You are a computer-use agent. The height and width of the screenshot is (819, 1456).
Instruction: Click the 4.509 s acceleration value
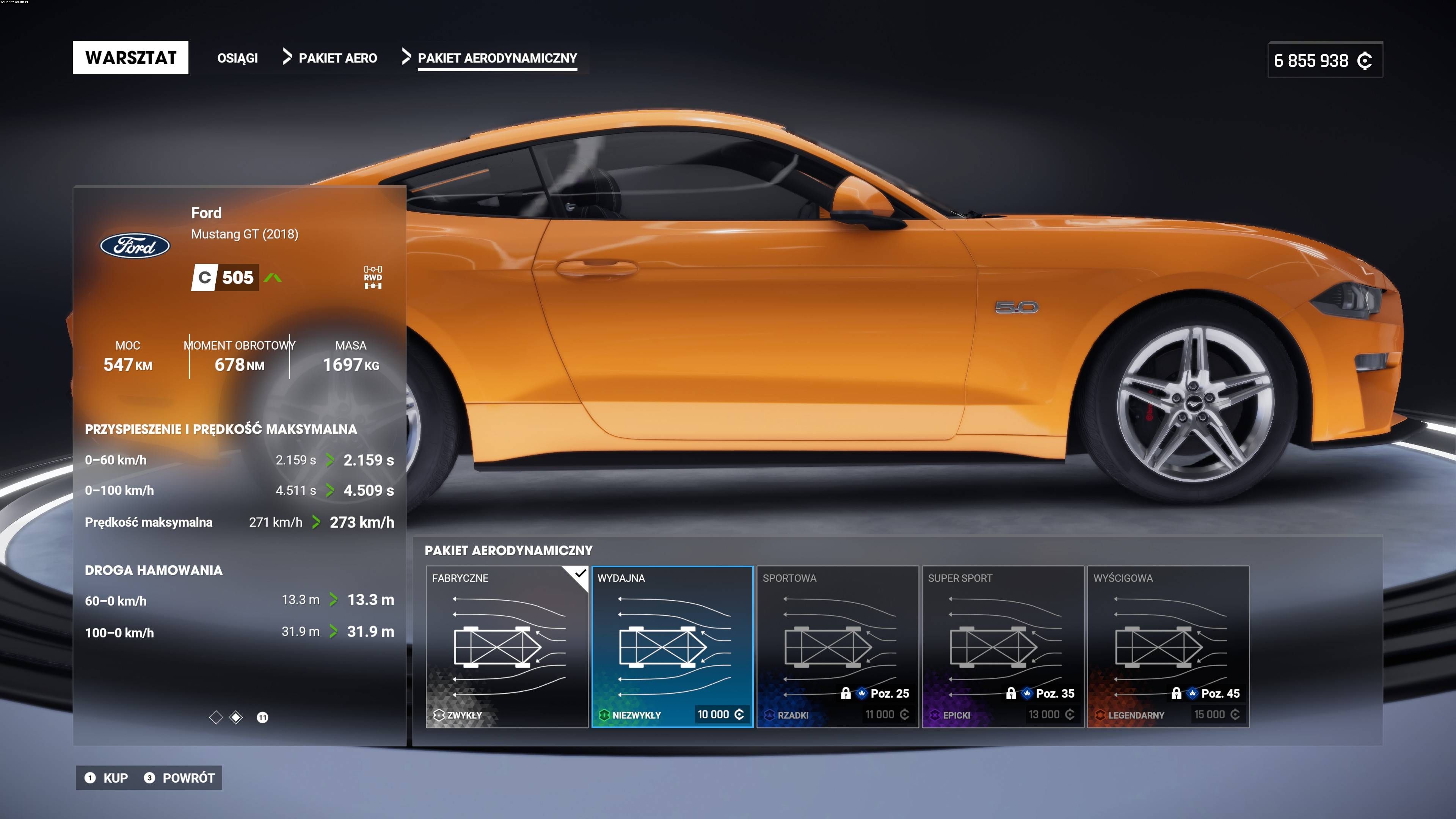pyautogui.click(x=369, y=491)
